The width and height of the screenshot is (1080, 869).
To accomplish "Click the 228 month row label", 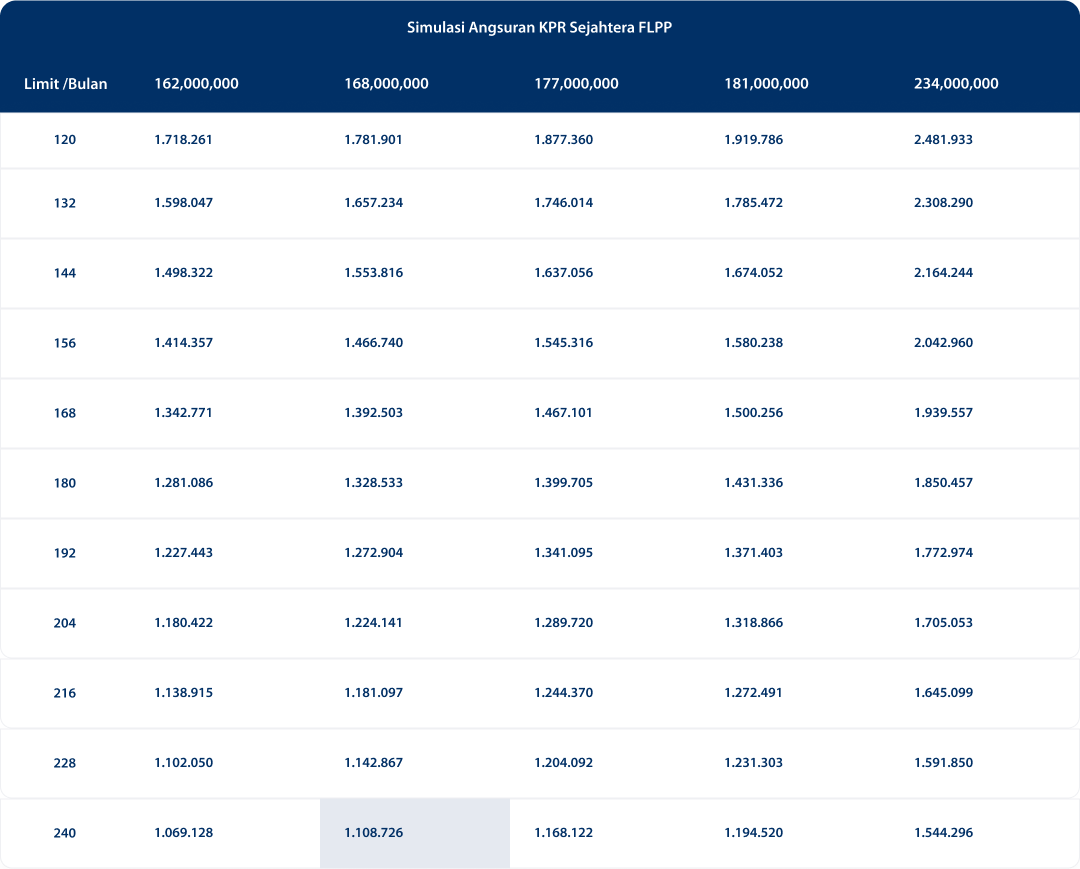I will [65, 763].
